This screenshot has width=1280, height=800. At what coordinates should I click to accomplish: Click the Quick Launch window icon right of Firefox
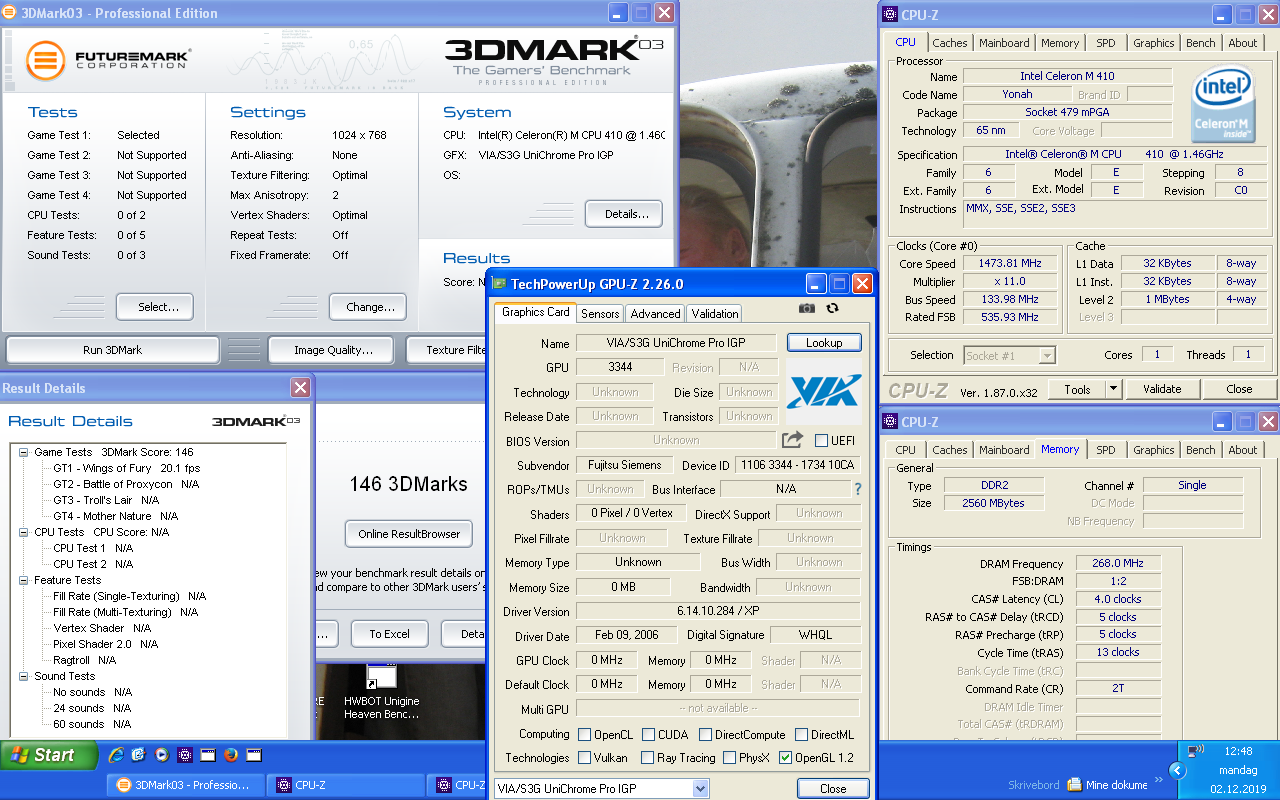tap(254, 755)
